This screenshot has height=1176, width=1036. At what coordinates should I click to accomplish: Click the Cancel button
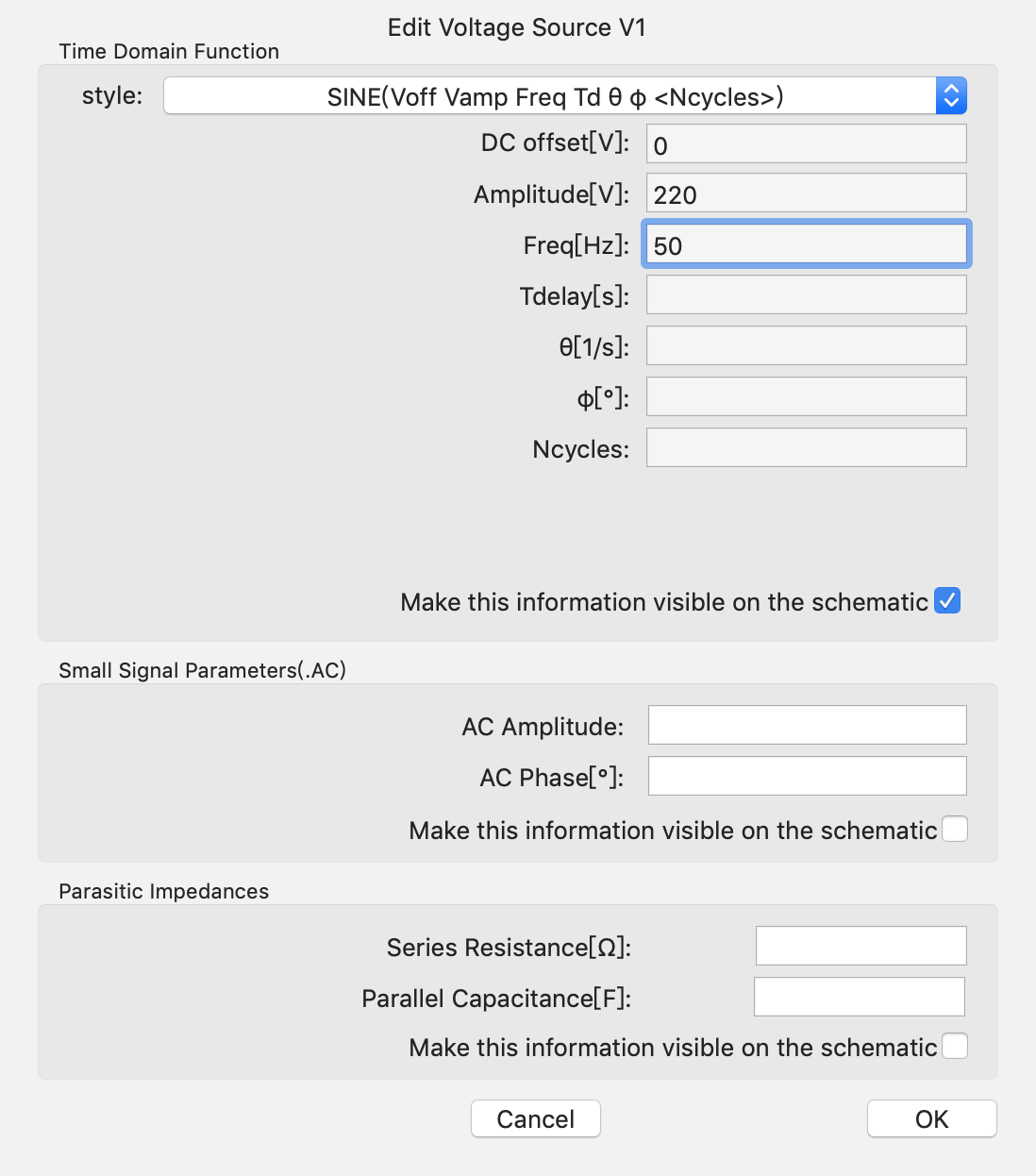pyautogui.click(x=535, y=1118)
